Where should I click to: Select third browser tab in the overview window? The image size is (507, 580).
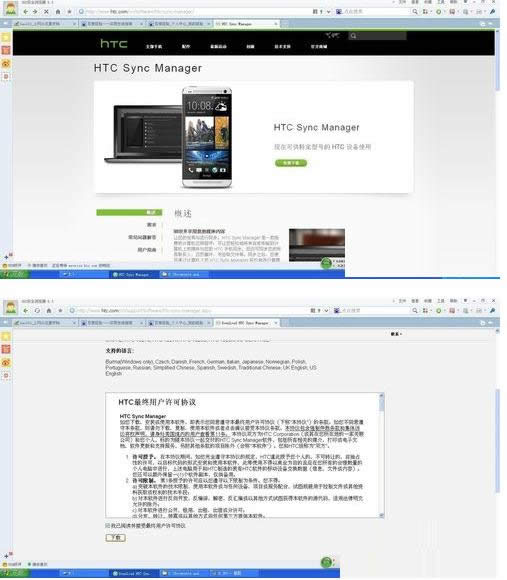point(179,24)
